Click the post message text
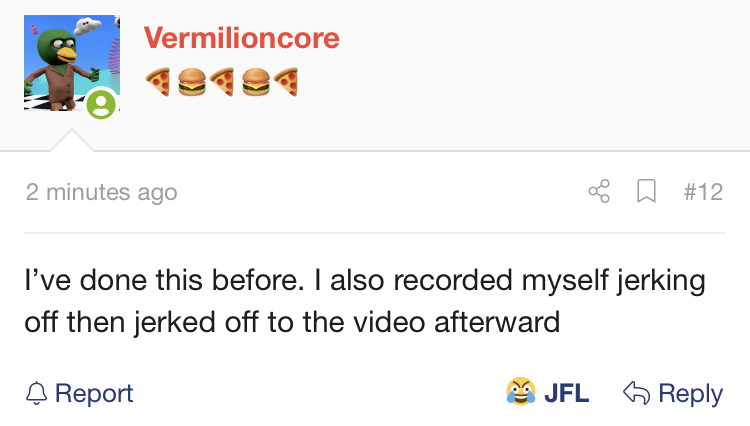750x426 pixels. 365,301
